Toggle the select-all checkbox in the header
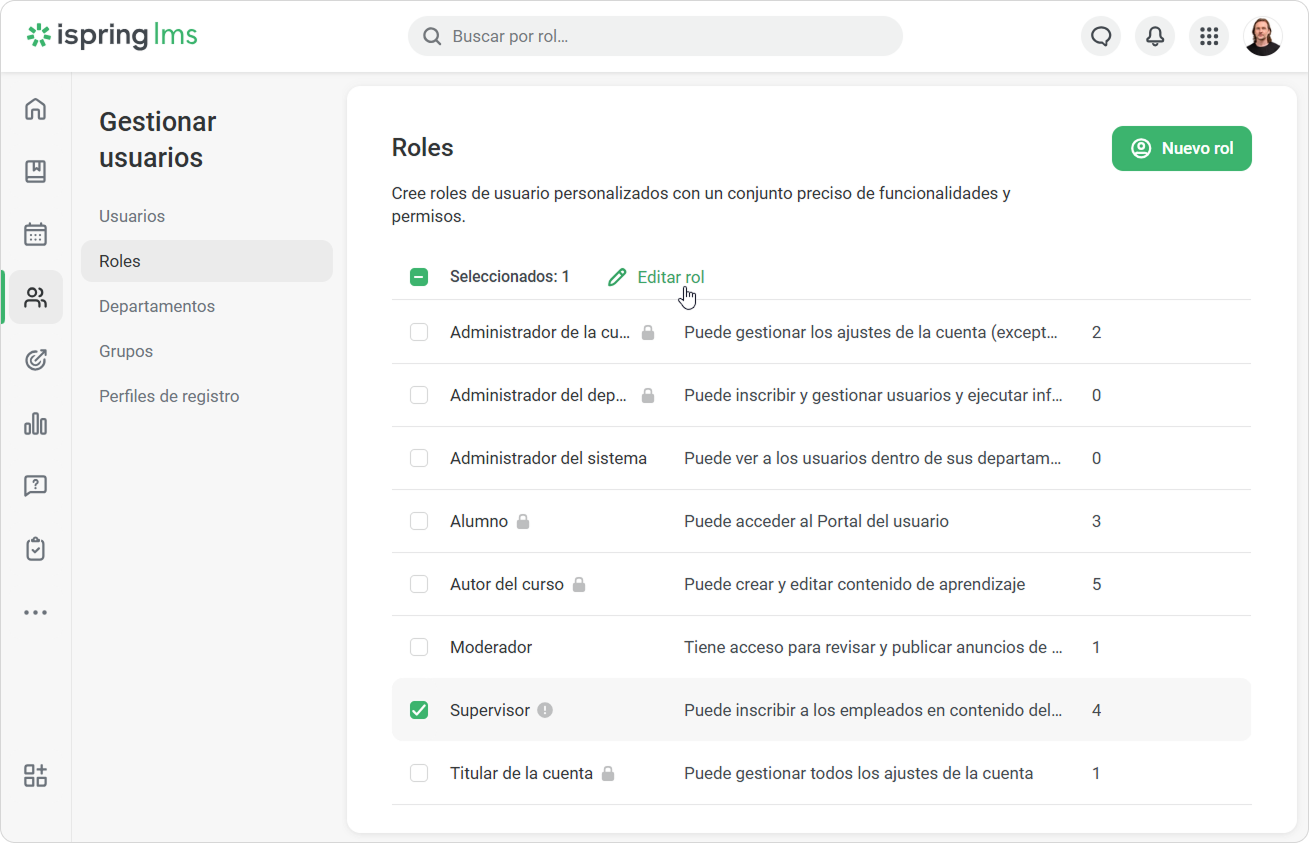 coord(419,277)
